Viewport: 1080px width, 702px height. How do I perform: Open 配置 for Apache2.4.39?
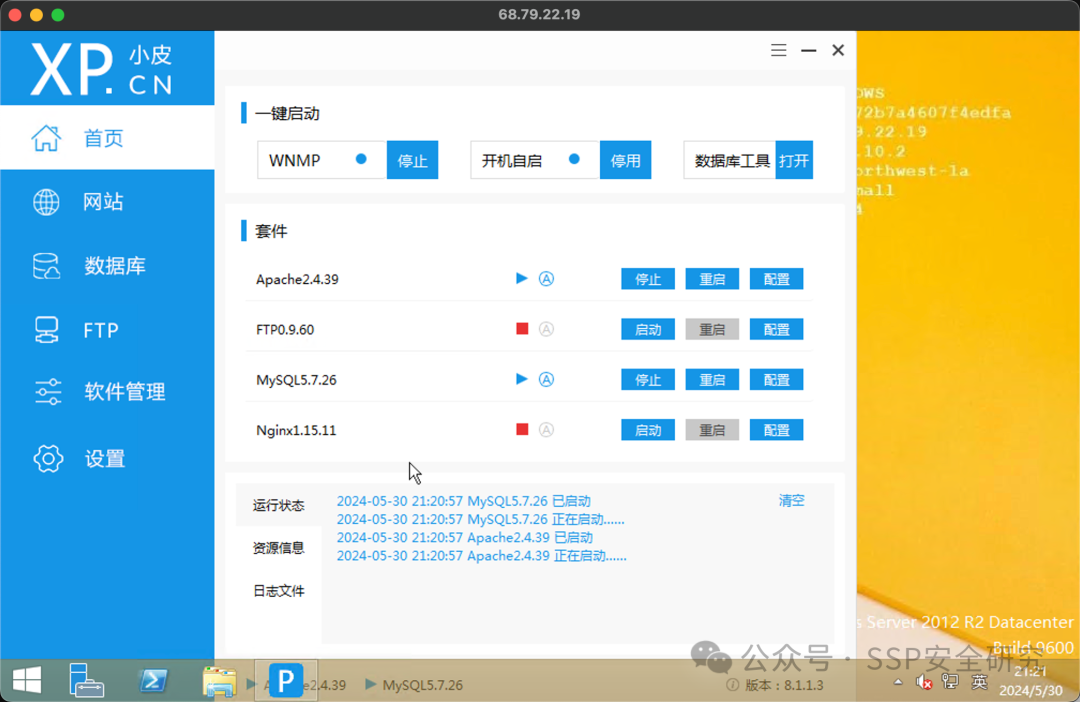point(776,279)
